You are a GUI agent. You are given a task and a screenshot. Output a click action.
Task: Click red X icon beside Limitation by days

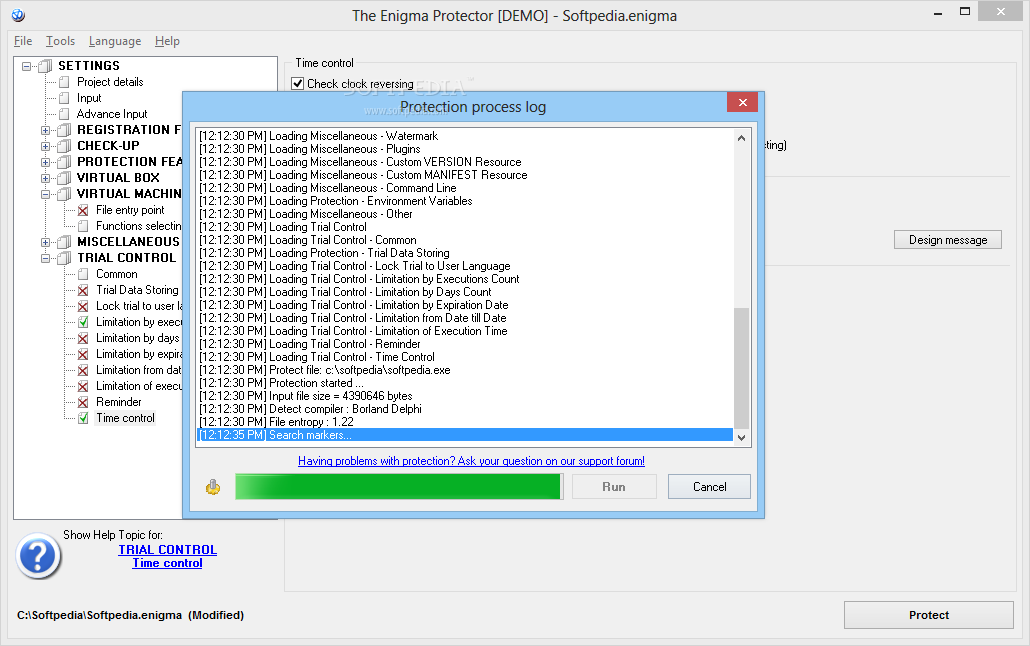click(83, 338)
